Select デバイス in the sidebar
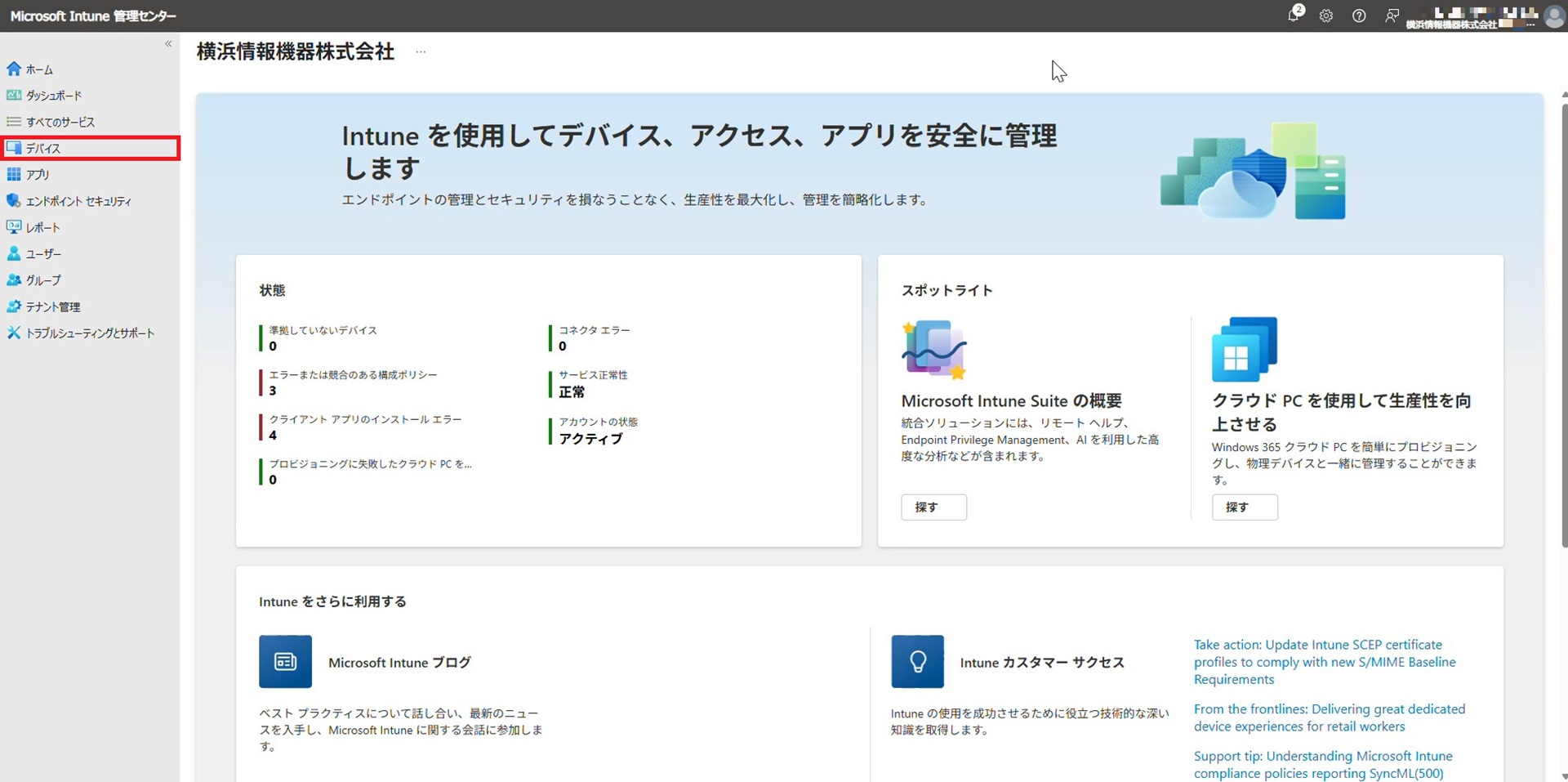 [43, 149]
